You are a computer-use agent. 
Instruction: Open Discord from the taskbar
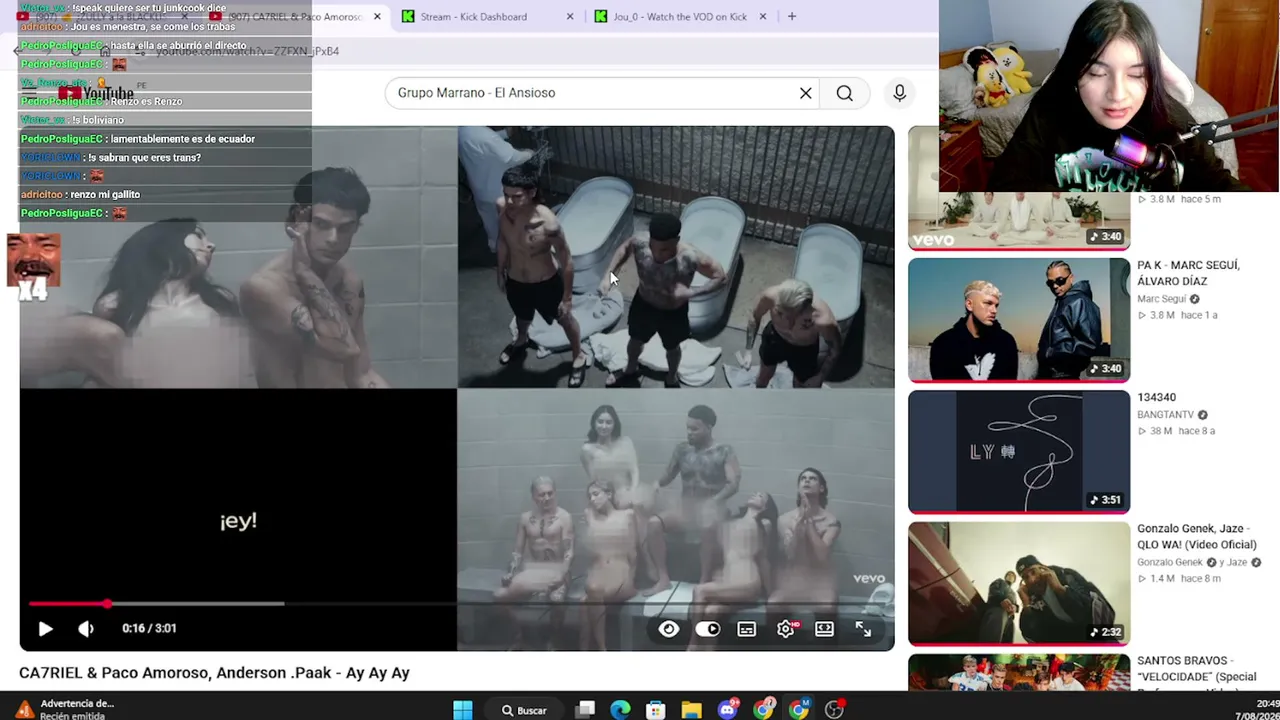pyautogui.click(x=727, y=710)
